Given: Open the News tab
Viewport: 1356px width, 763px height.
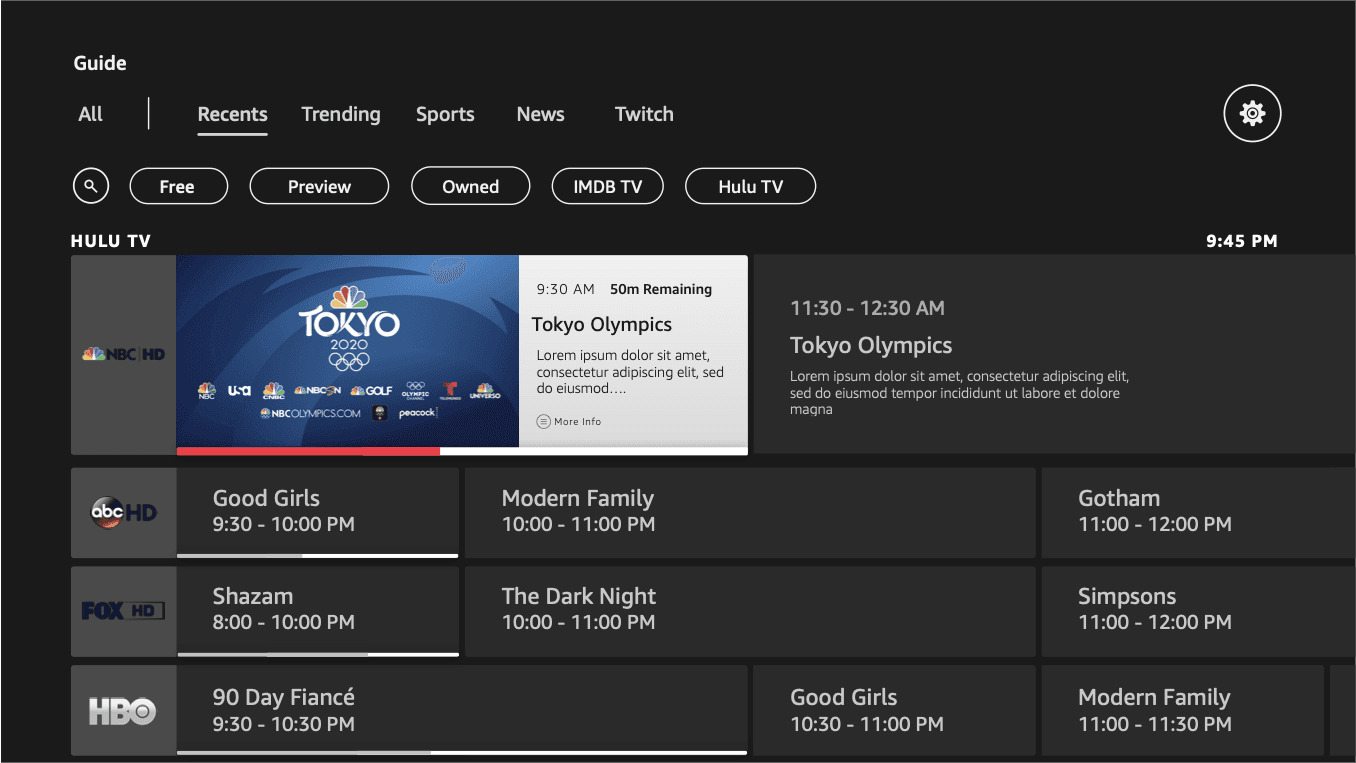Looking at the screenshot, I should coord(541,114).
